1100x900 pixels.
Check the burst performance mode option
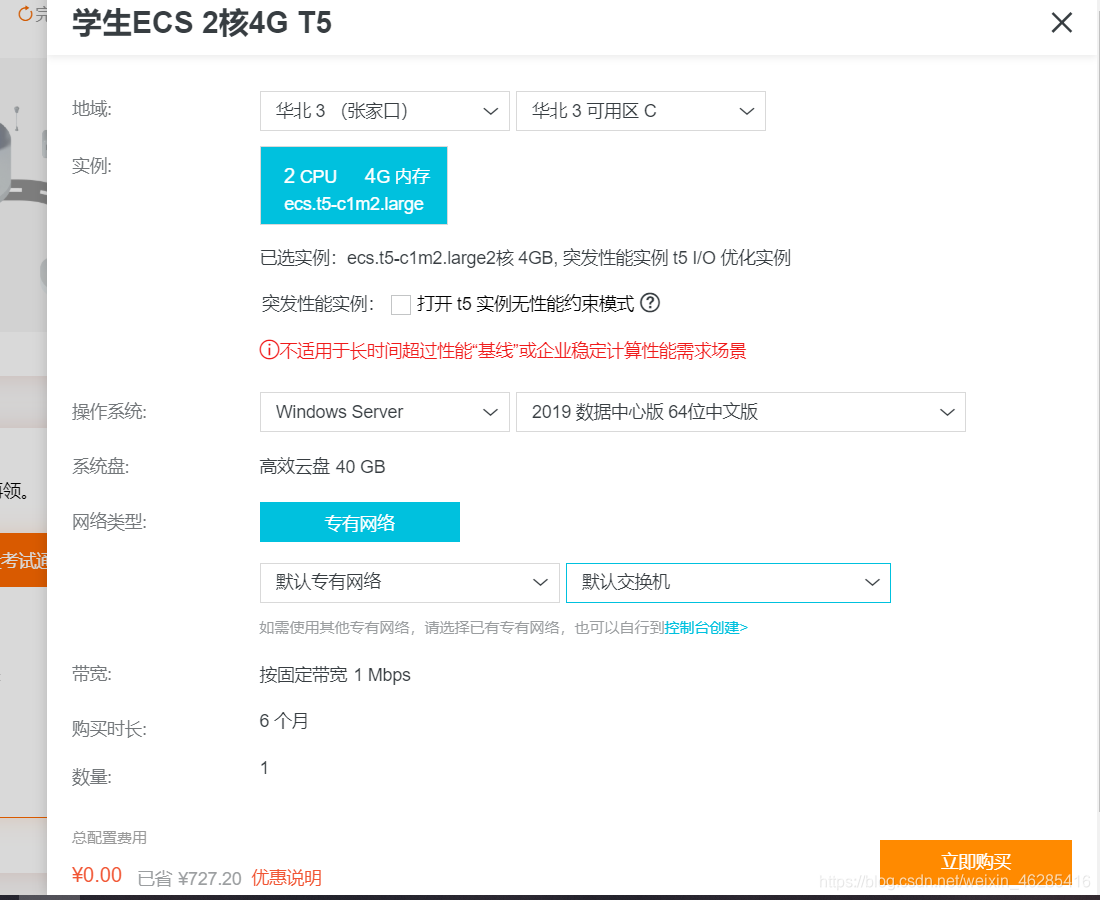[400, 304]
